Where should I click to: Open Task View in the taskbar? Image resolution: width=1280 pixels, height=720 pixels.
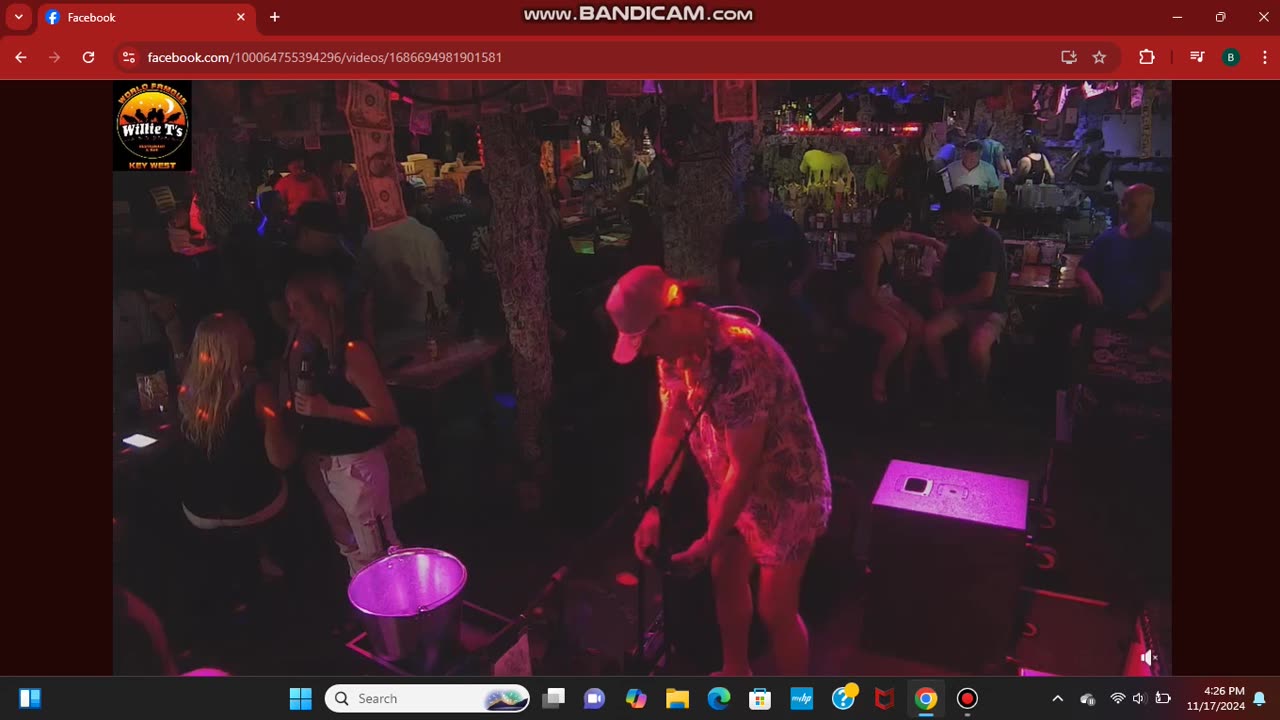[553, 698]
